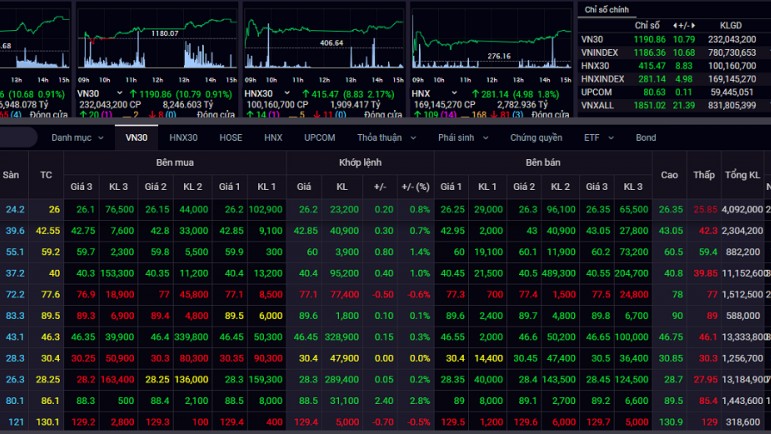Screen dimensions: 771x434
Task: Click the +/- (%) column header
Action: click(x=415, y=186)
